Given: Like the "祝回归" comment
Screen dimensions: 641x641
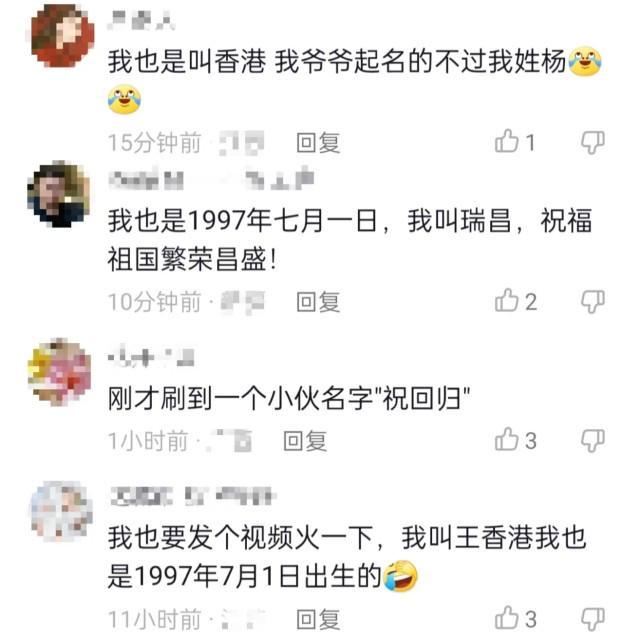Looking at the screenshot, I should pyautogui.click(x=507, y=440).
